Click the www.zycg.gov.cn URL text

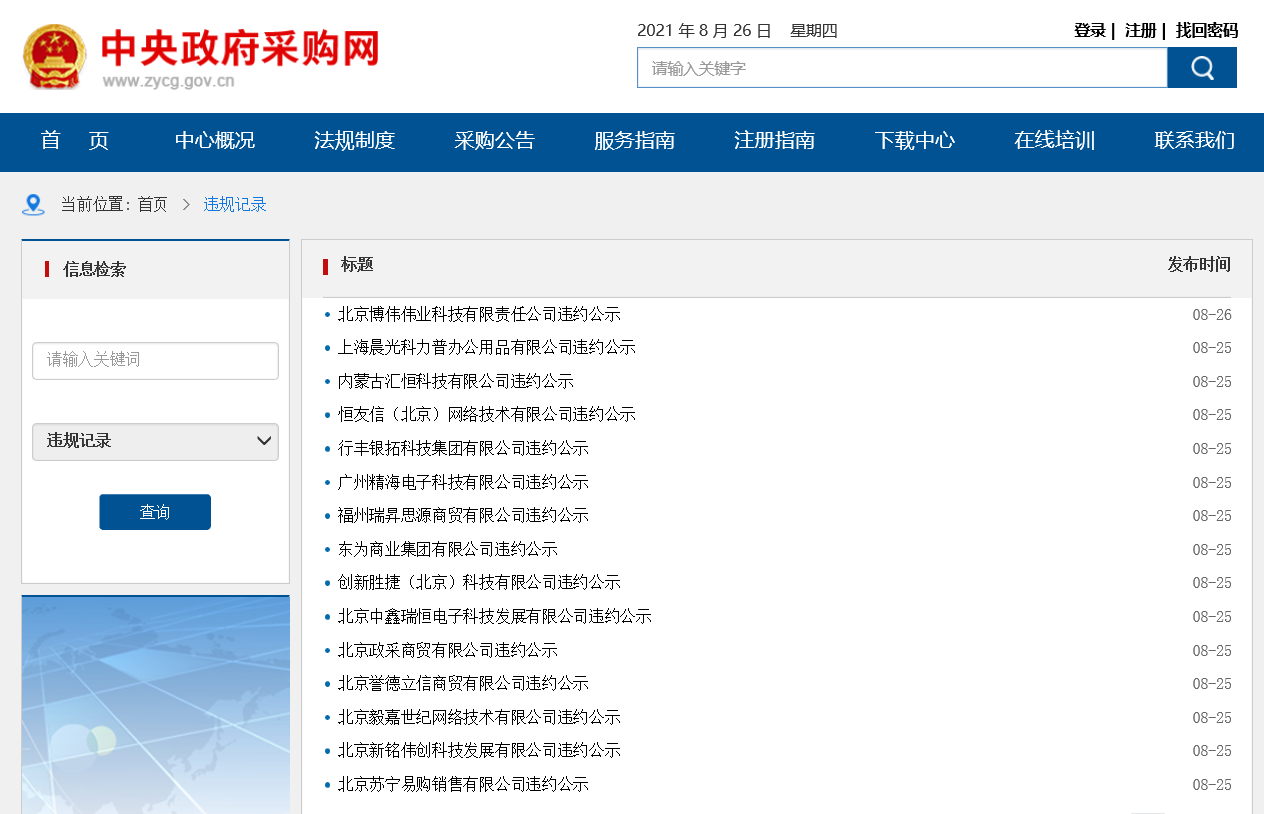click(168, 82)
